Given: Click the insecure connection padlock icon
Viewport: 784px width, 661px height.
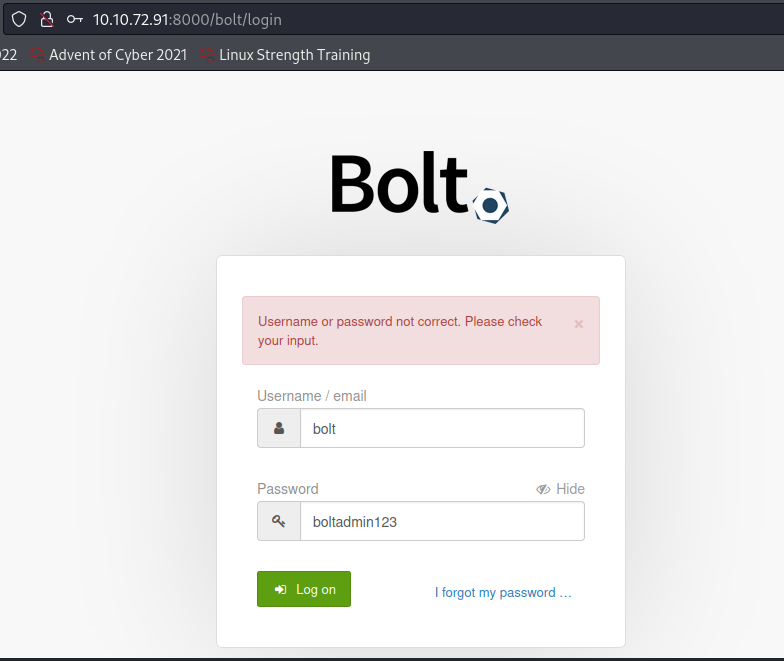Looking at the screenshot, I should (x=46, y=19).
